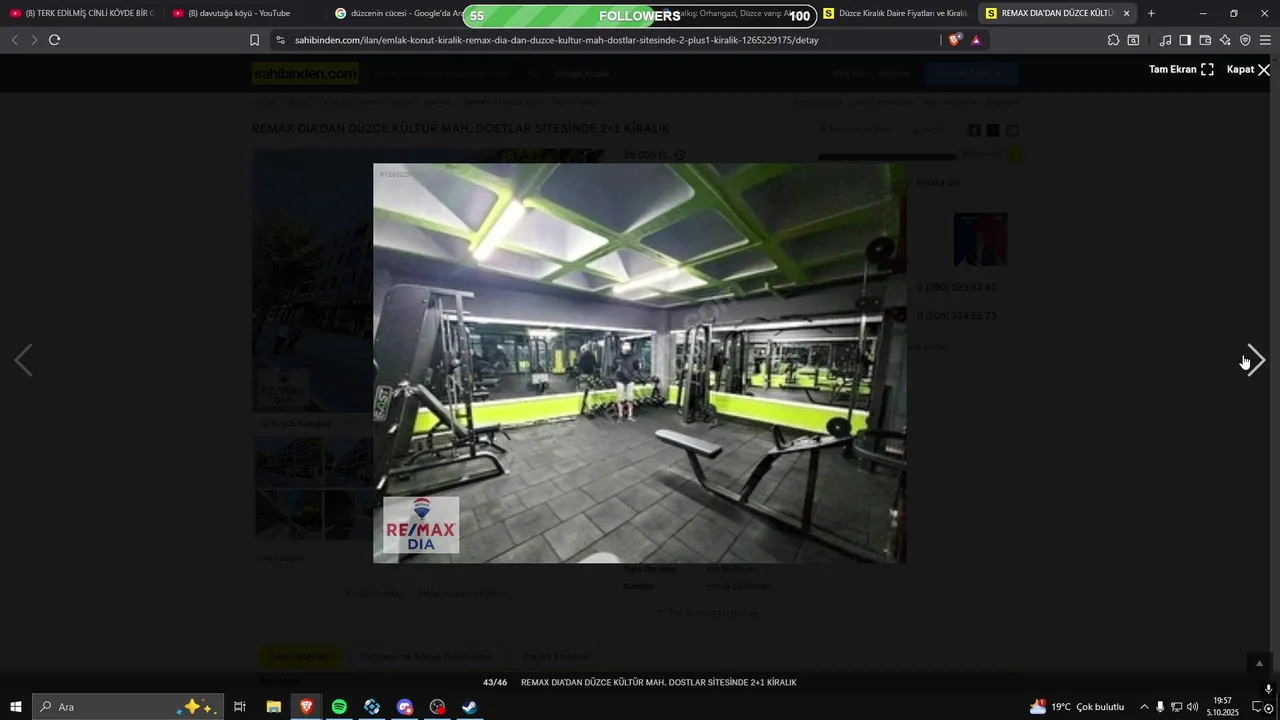Open taskbar clock showing 19:57
Image resolution: width=1280 pixels, height=720 pixels.
1222,707
